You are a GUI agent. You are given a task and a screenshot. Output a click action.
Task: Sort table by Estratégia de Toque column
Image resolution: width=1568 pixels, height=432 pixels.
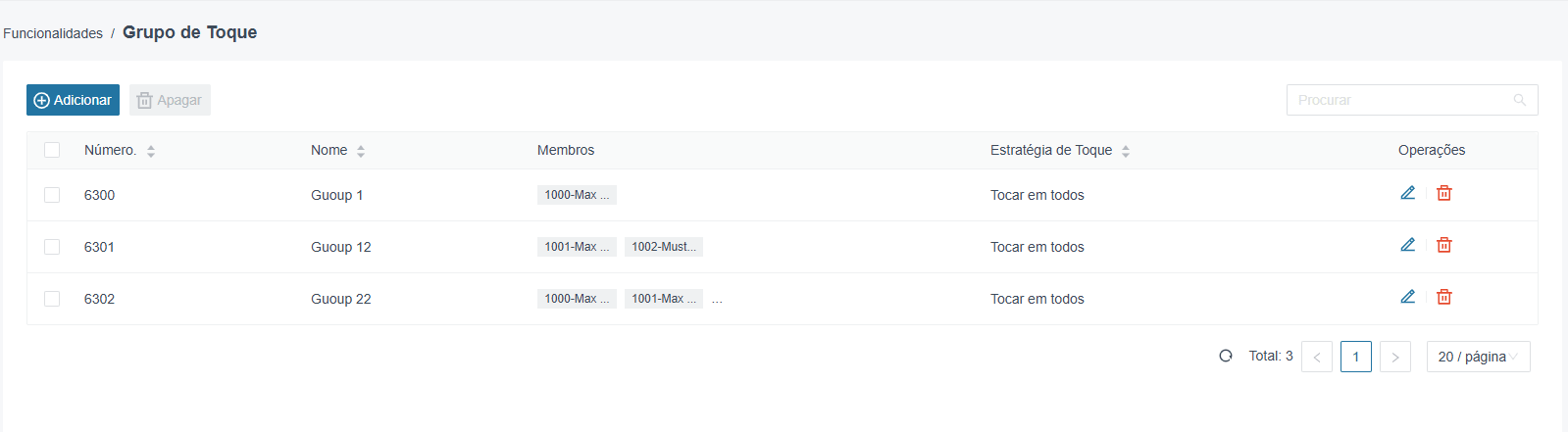(1126, 151)
